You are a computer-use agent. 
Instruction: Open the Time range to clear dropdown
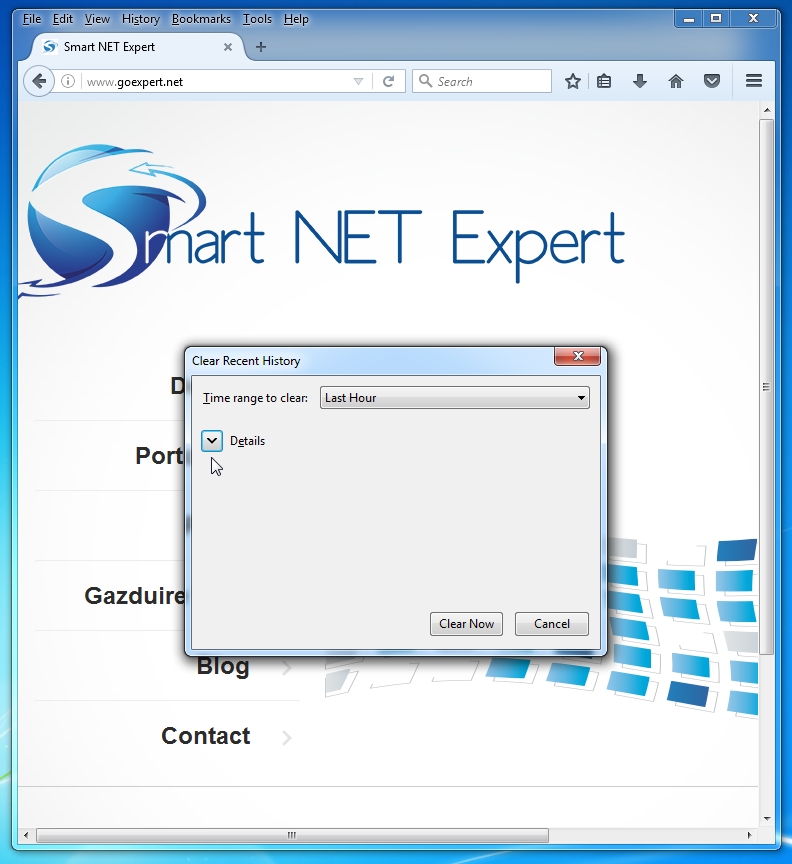pos(455,398)
